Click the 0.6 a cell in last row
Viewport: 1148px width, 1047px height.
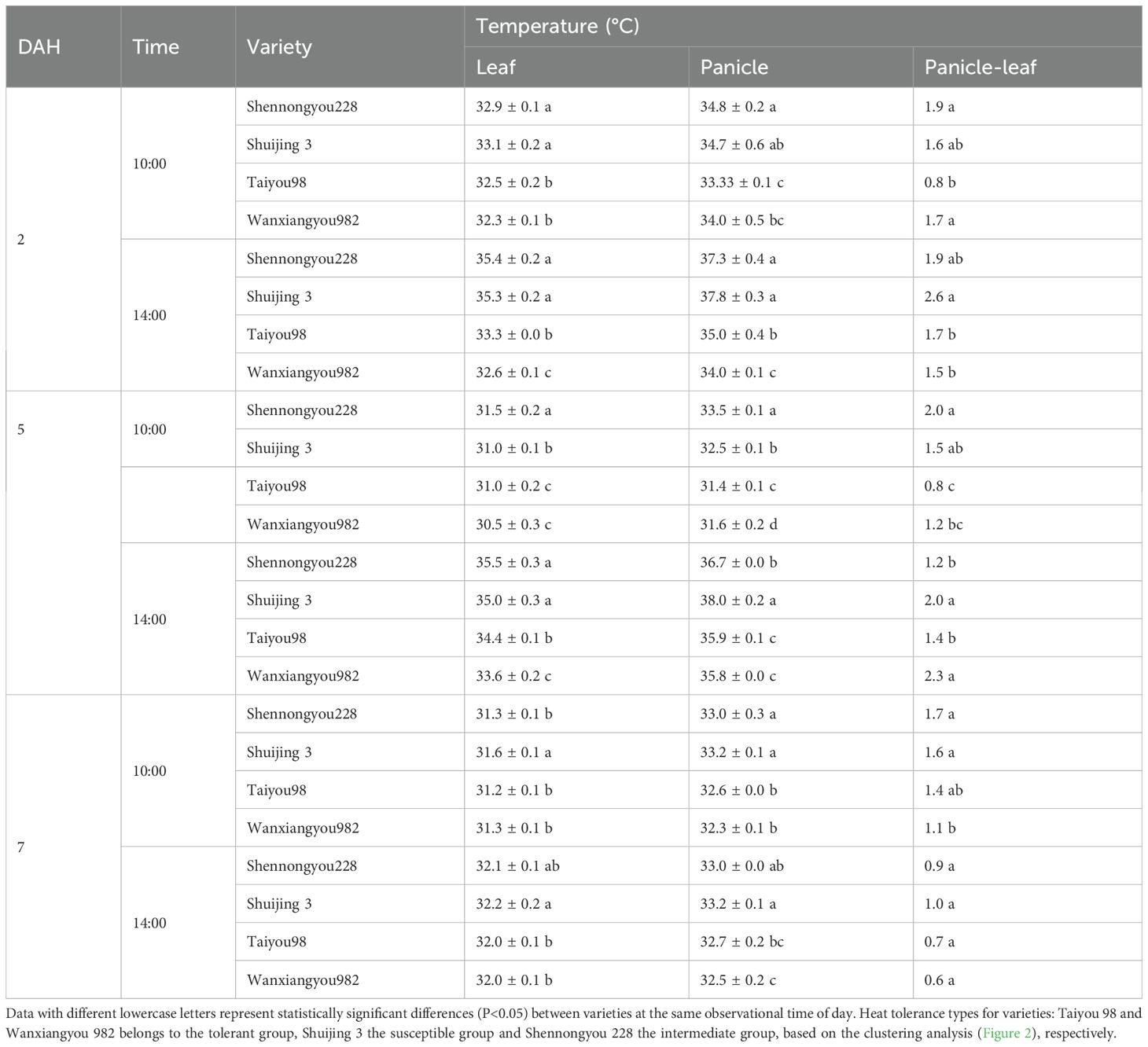click(x=940, y=979)
